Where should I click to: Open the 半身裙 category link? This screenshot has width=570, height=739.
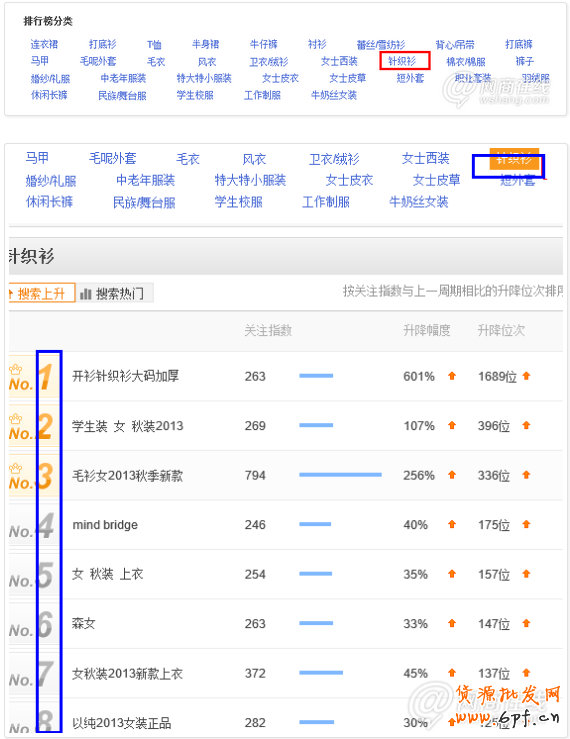(x=206, y=44)
